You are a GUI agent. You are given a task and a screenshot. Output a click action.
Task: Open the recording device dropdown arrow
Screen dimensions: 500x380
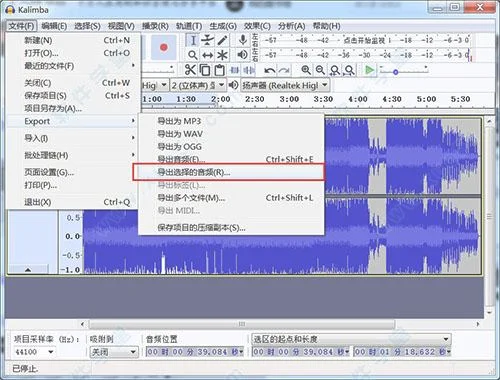point(164,85)
